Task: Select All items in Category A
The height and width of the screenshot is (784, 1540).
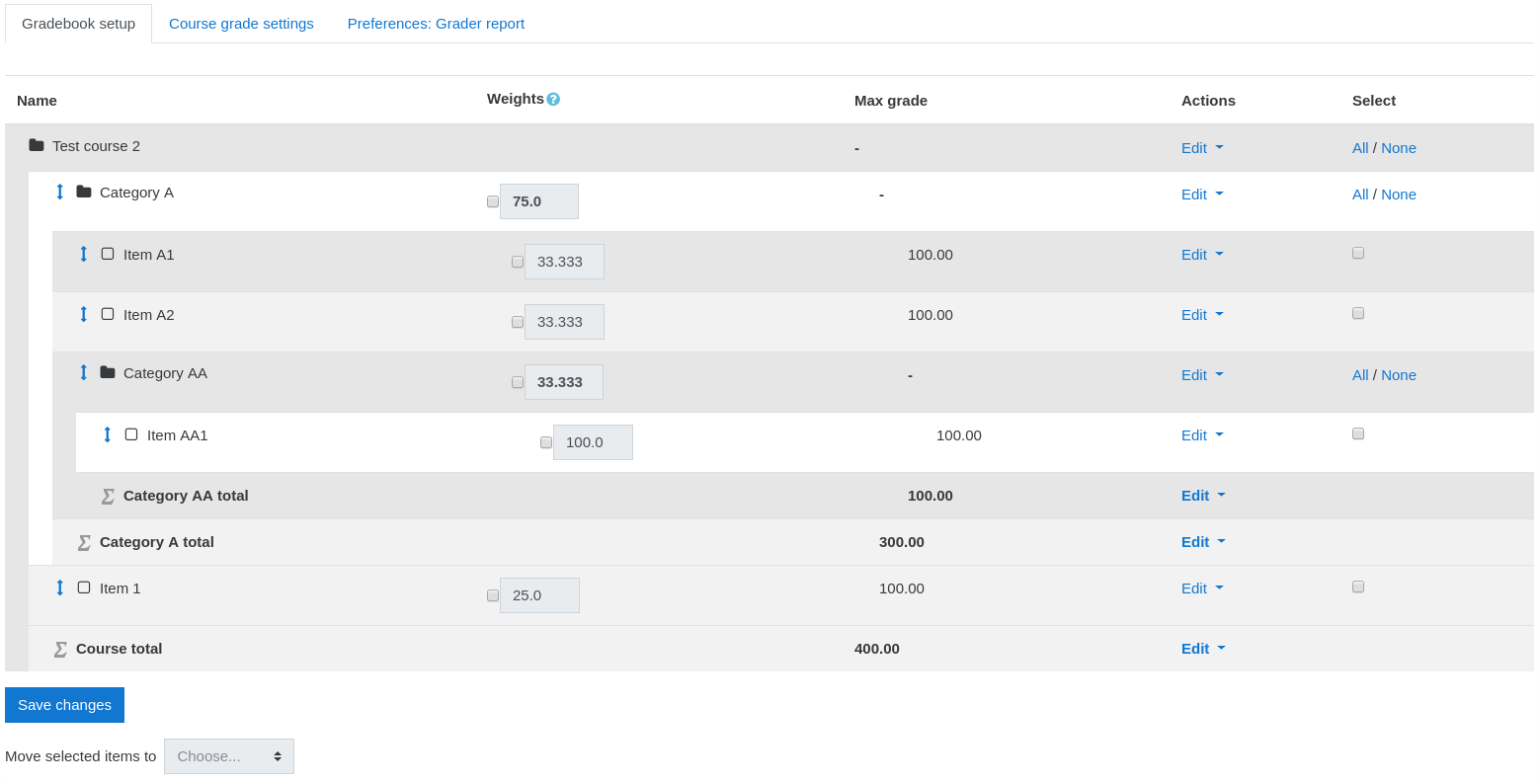Action: (x=1360, y=194)
